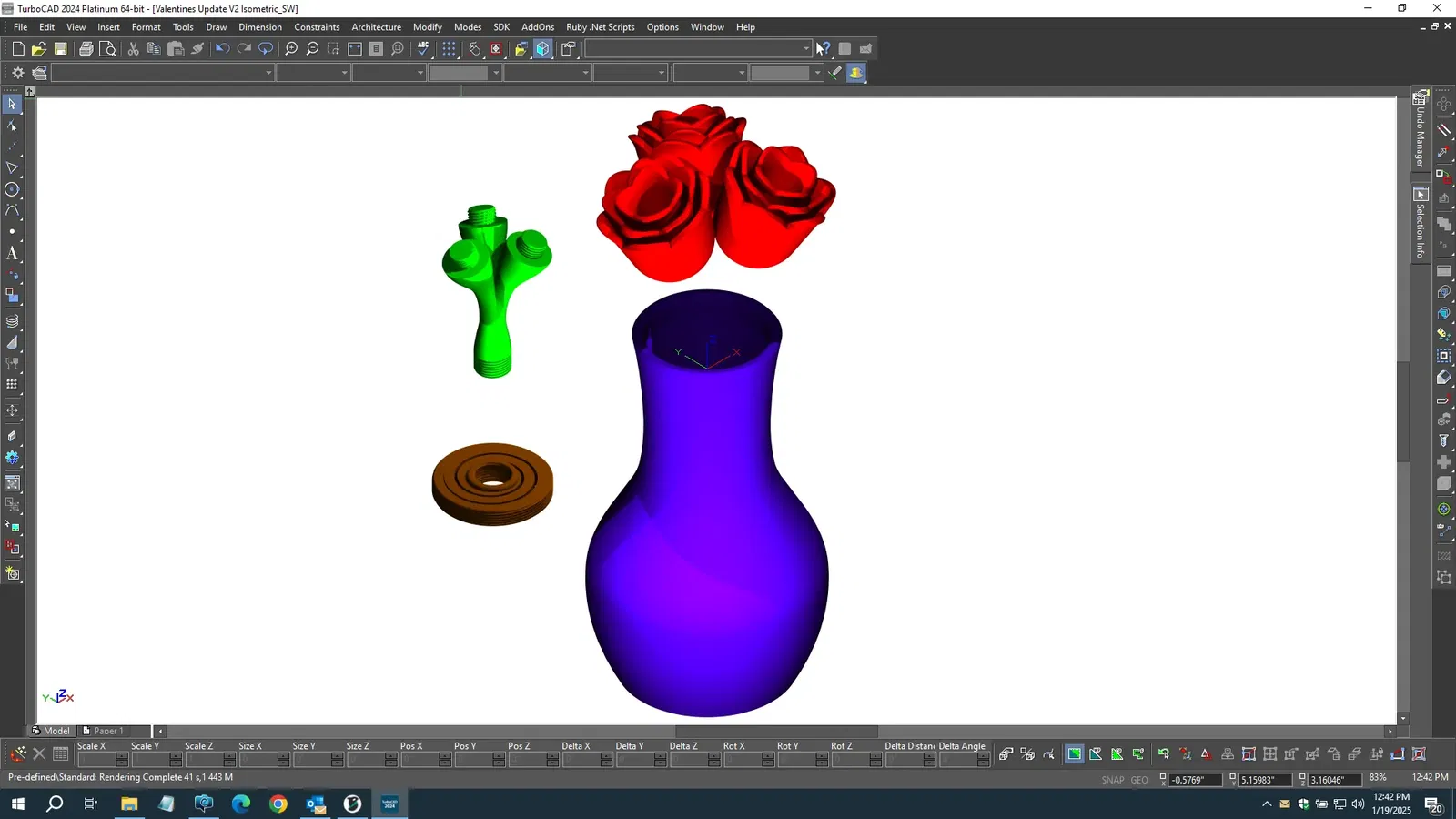This screenshot has height=819, width=1456.
Task: Expand the wide combo box beside help cursor
Action: pyautogui.click(x=805, y=49)
